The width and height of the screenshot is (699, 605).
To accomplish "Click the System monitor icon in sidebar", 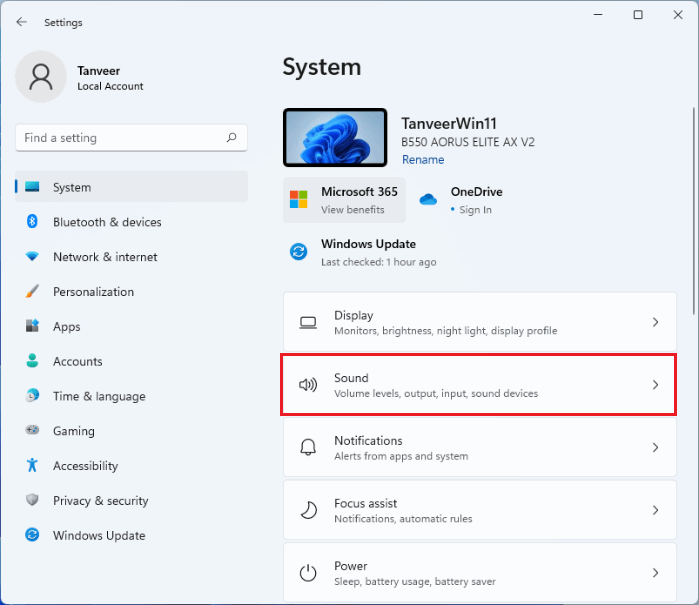I will point(32,187).
